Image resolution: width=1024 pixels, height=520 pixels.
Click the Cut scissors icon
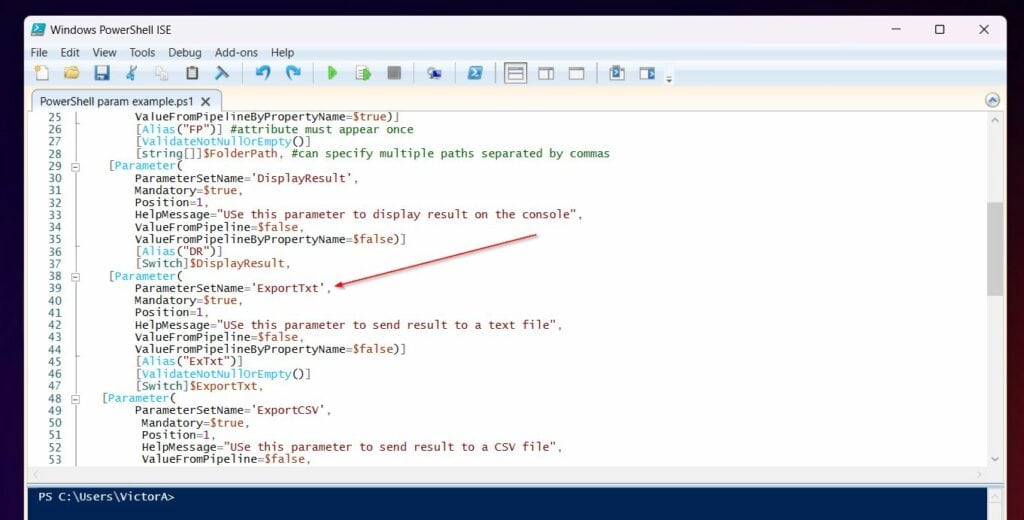(x=132, y=73)
